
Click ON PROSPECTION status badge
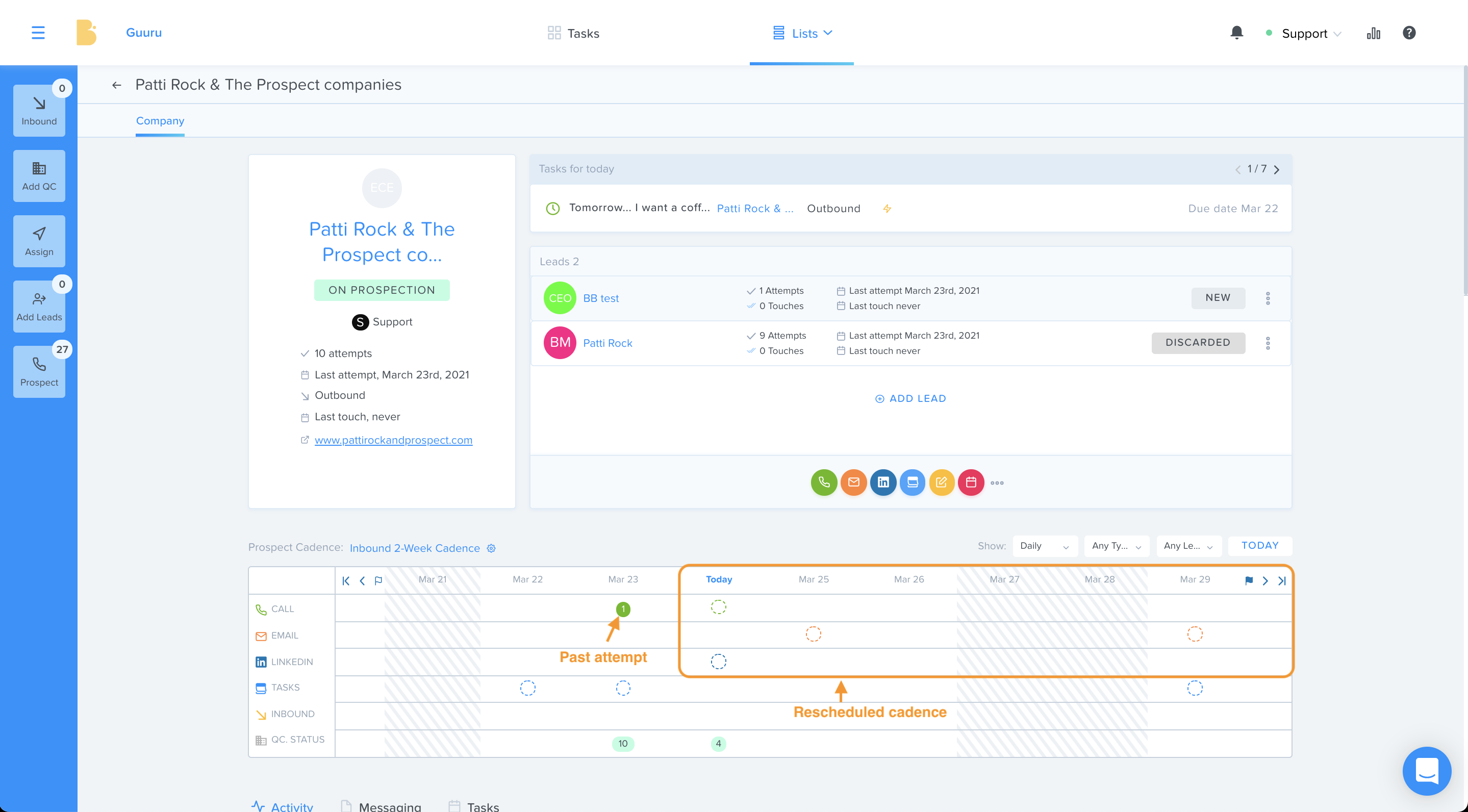[382, 290]
